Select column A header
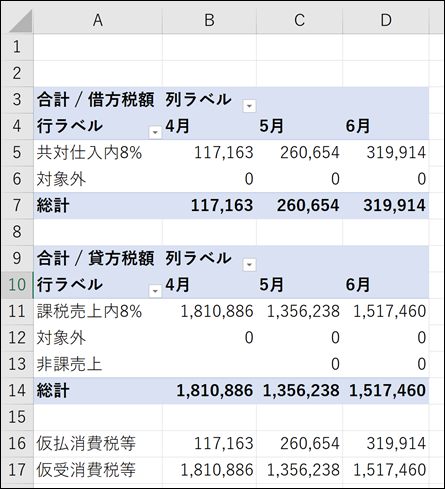445x489 pixels. (98, 20)
